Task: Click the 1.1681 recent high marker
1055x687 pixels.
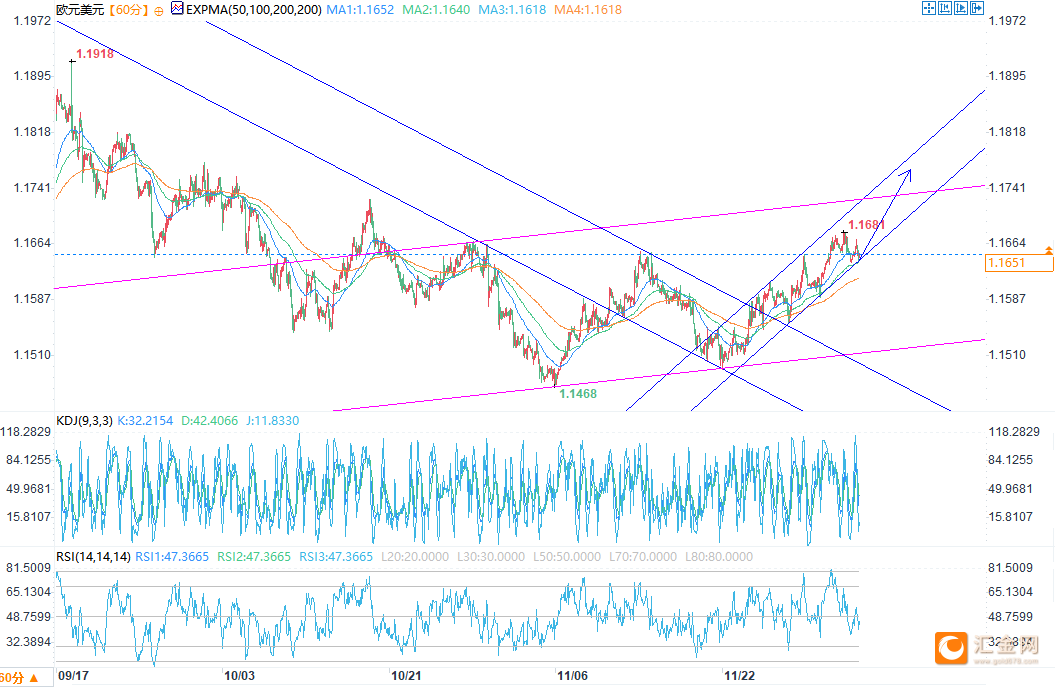Action: [x=867, y=225]
